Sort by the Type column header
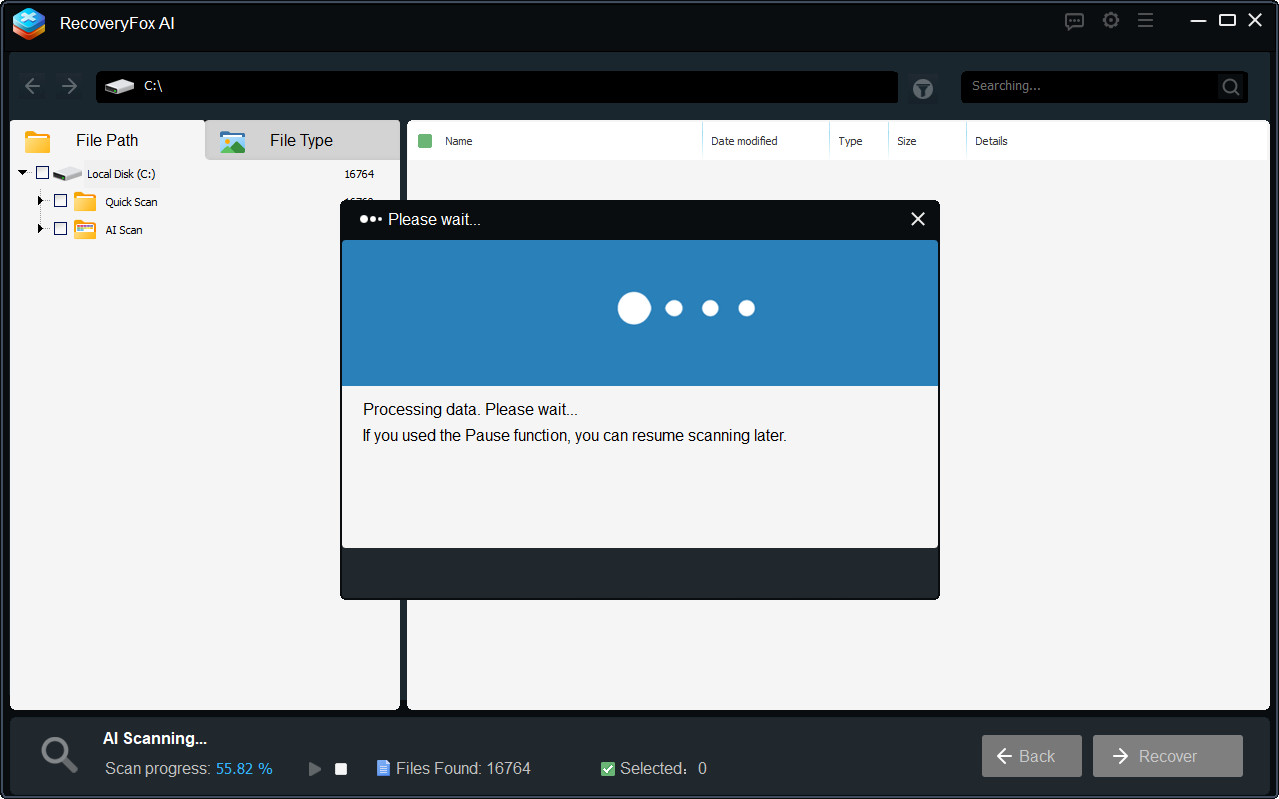 click(x=850, y=141)
